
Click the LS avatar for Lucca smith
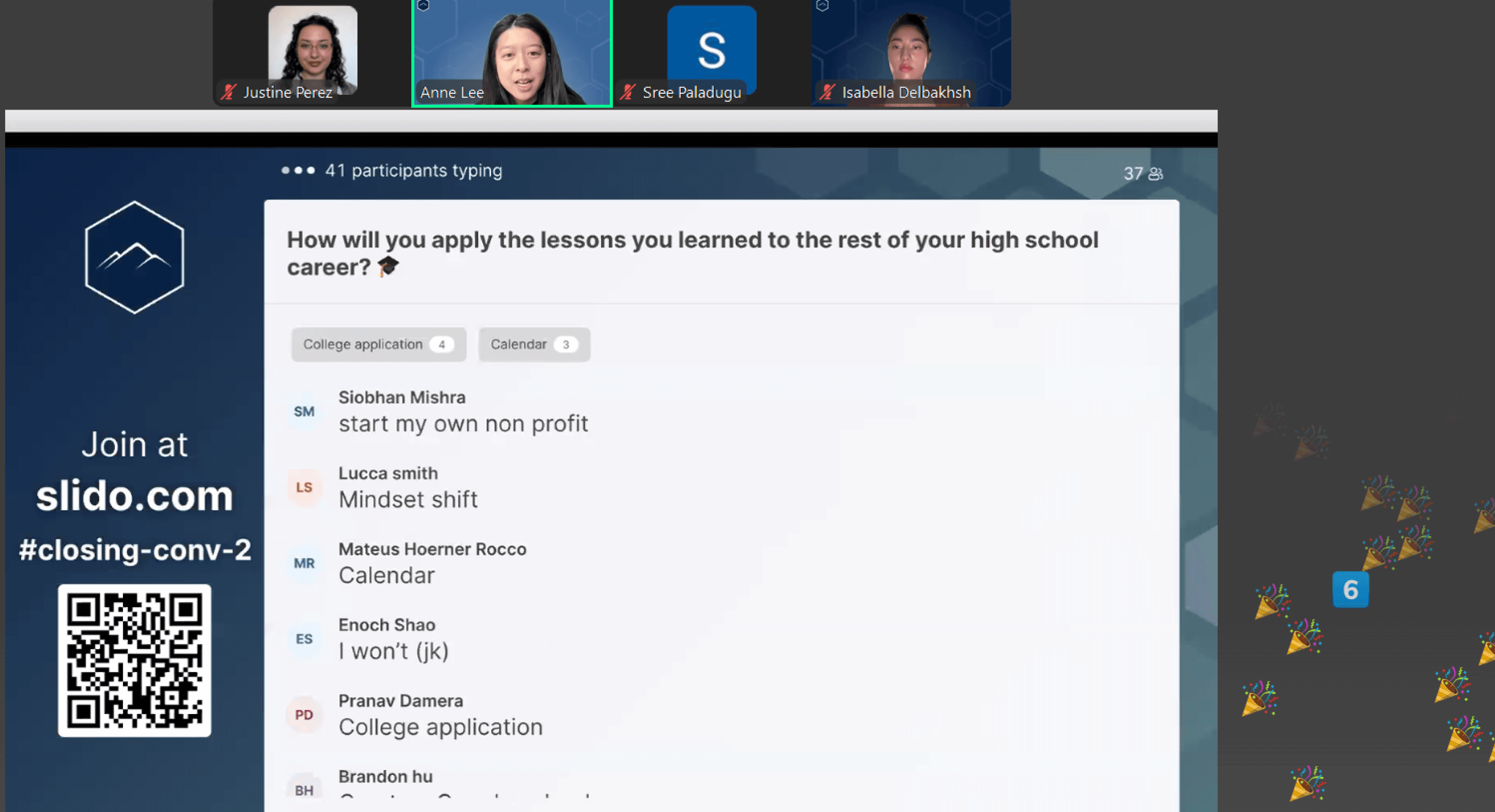coord(304,487)
